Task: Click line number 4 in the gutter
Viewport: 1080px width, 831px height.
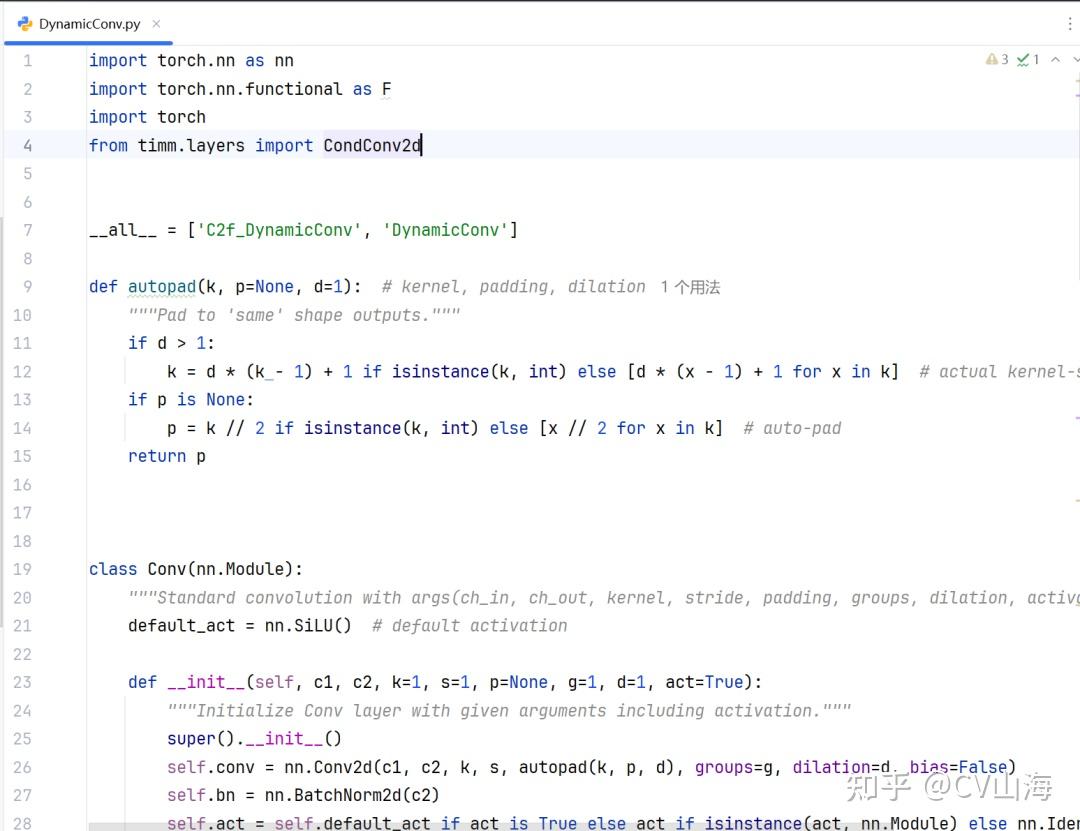Action: pyautogui.click(x=28, y=145)
